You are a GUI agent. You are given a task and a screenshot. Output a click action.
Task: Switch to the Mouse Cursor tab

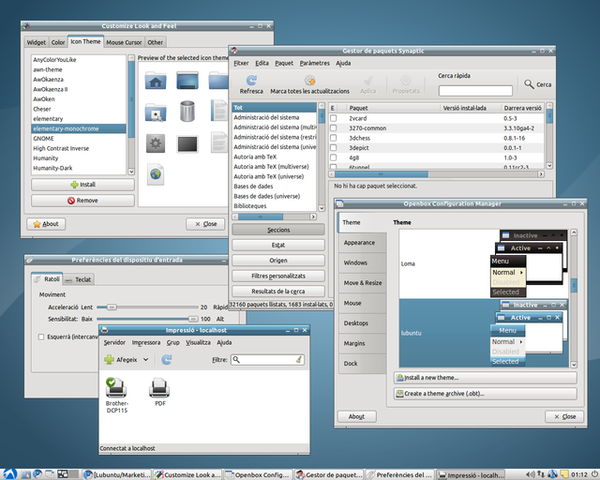[124, 43]
